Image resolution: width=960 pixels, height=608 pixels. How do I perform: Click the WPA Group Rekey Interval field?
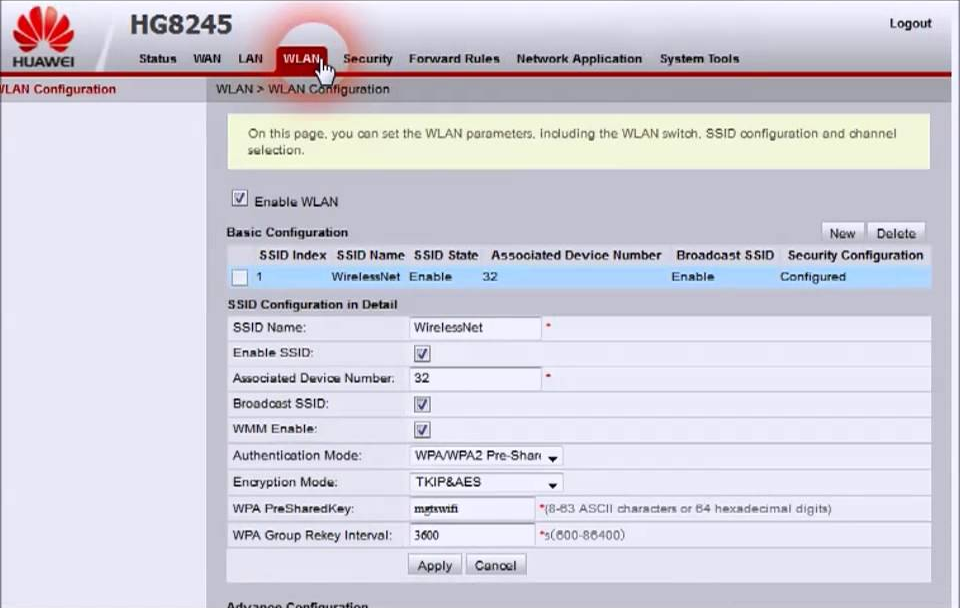tap(472, 535)
